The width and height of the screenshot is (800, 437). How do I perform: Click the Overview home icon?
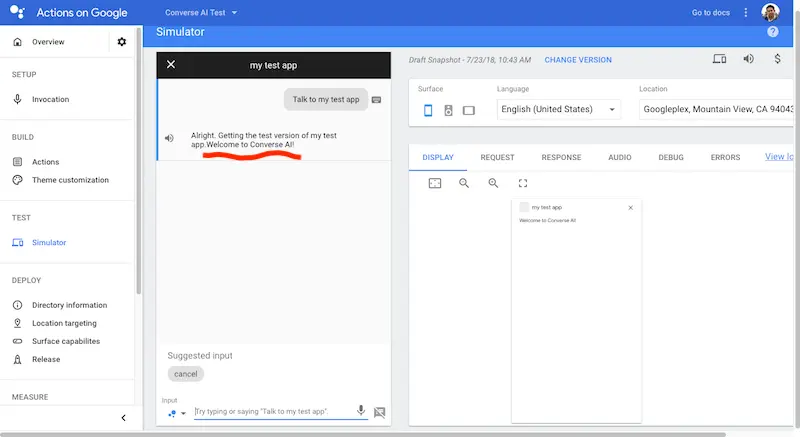pos(17,42)
